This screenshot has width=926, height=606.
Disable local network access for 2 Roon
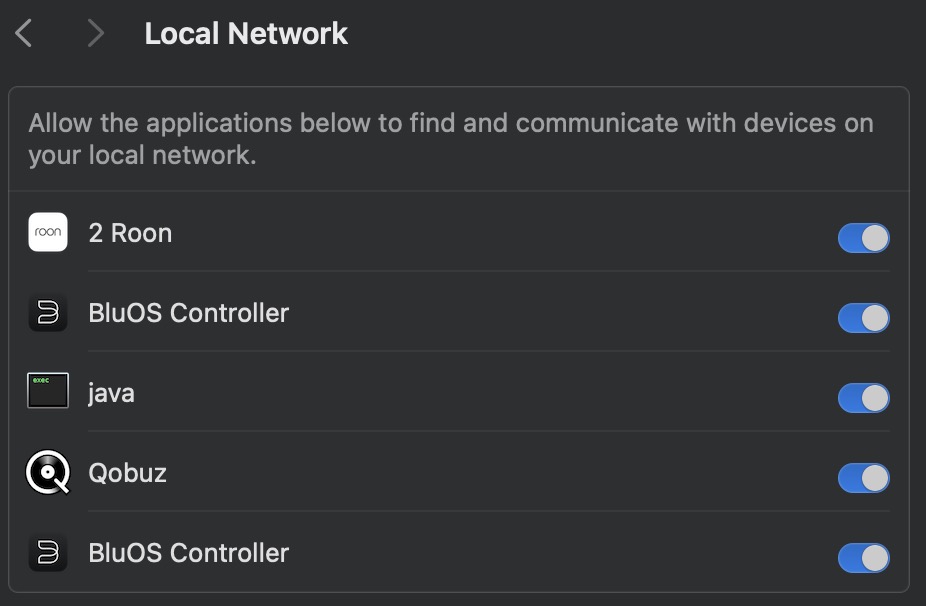click(863, 238)
